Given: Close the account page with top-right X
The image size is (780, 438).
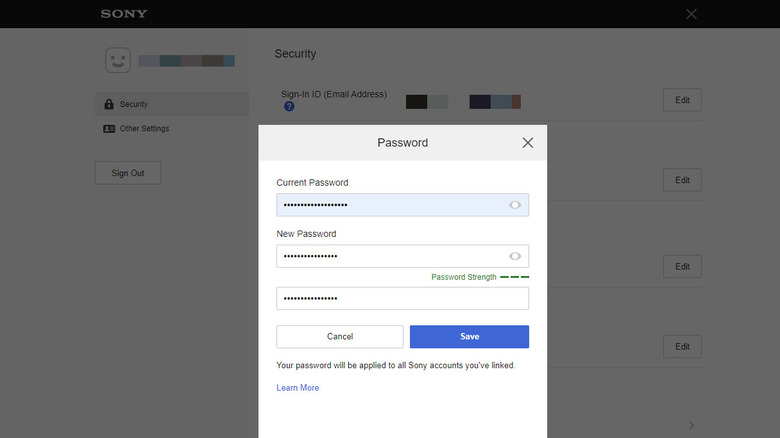Looking at the screenshot, I should 691,14.
